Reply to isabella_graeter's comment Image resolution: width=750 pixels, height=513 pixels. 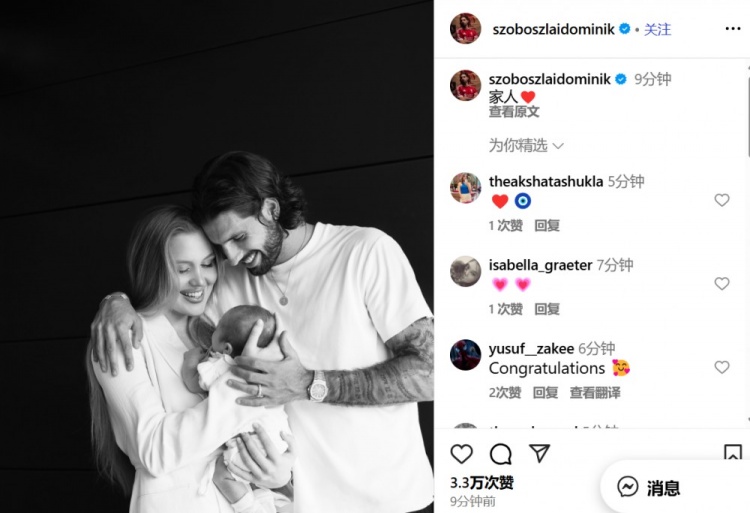pos(547,309)
